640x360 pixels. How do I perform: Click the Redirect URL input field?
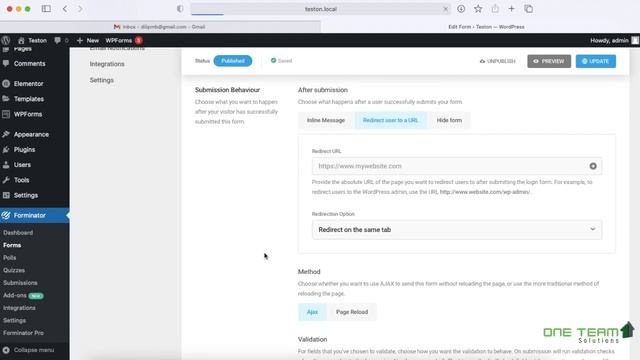[457, 166]
